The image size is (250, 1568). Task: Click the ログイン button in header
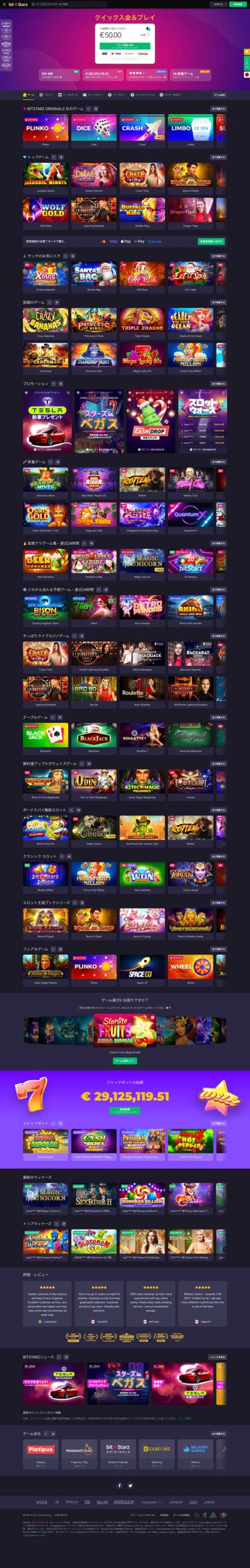pos(219,4)
